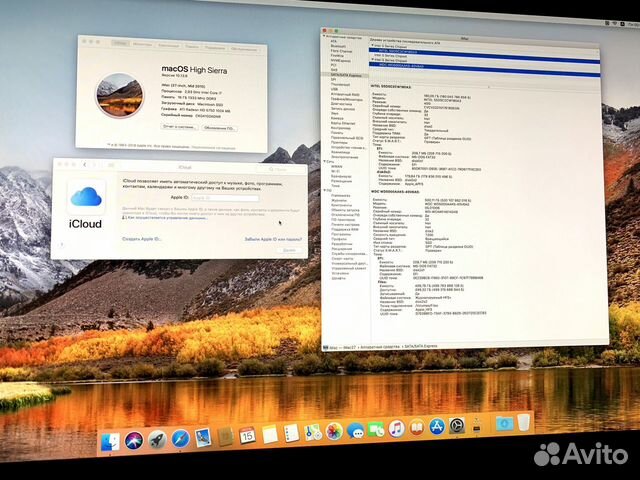Select INTEL SSDSC2CW180A3 drive row
The height and width of the screenshot is (480, 640).
(x=485, y=54)
